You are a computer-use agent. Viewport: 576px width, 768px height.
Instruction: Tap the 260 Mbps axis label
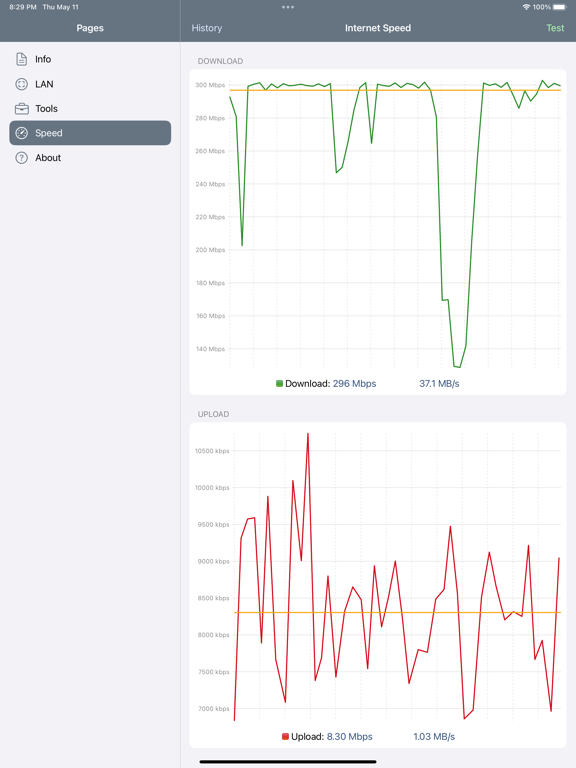coord(210,151)
